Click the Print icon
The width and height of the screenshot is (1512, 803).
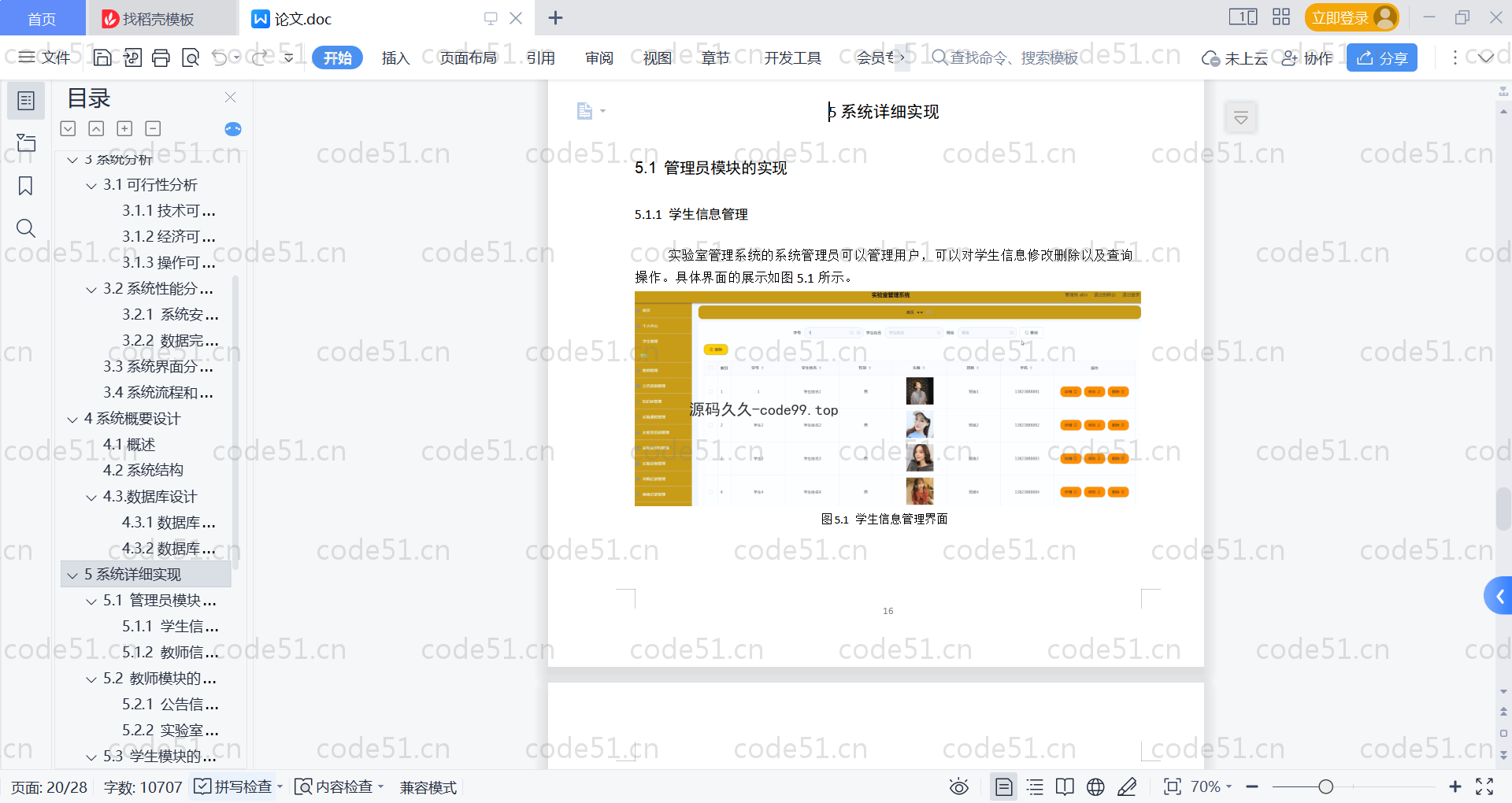(x=161, y=57)
